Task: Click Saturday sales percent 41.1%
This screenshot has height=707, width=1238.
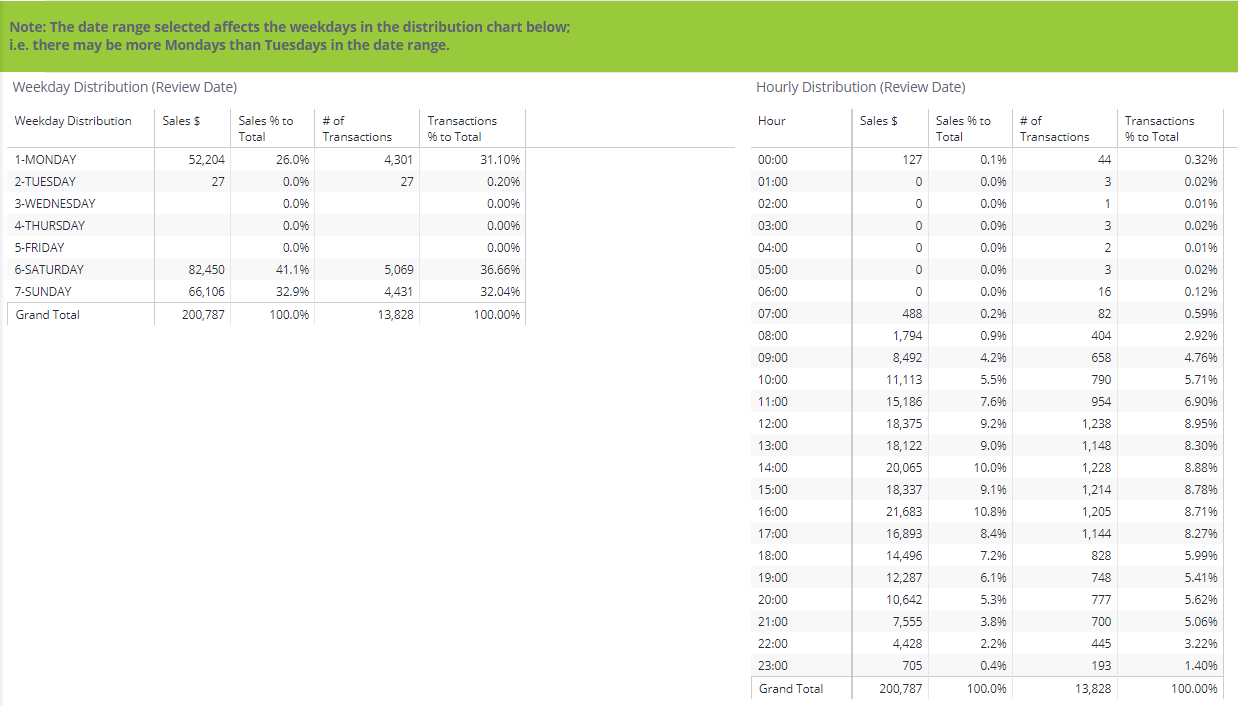Action: coord(293,270)
